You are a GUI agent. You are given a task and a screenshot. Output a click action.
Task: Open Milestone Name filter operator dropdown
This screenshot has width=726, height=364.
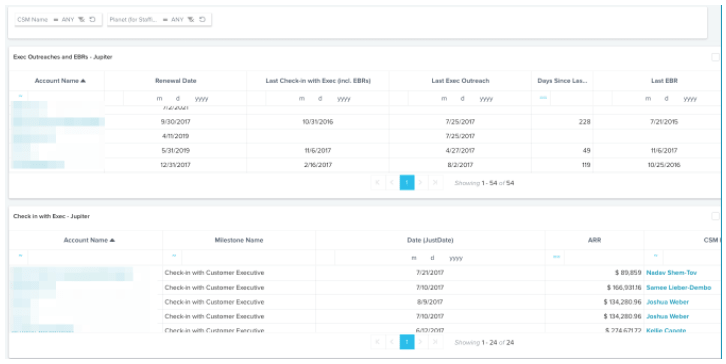(174, 256)
